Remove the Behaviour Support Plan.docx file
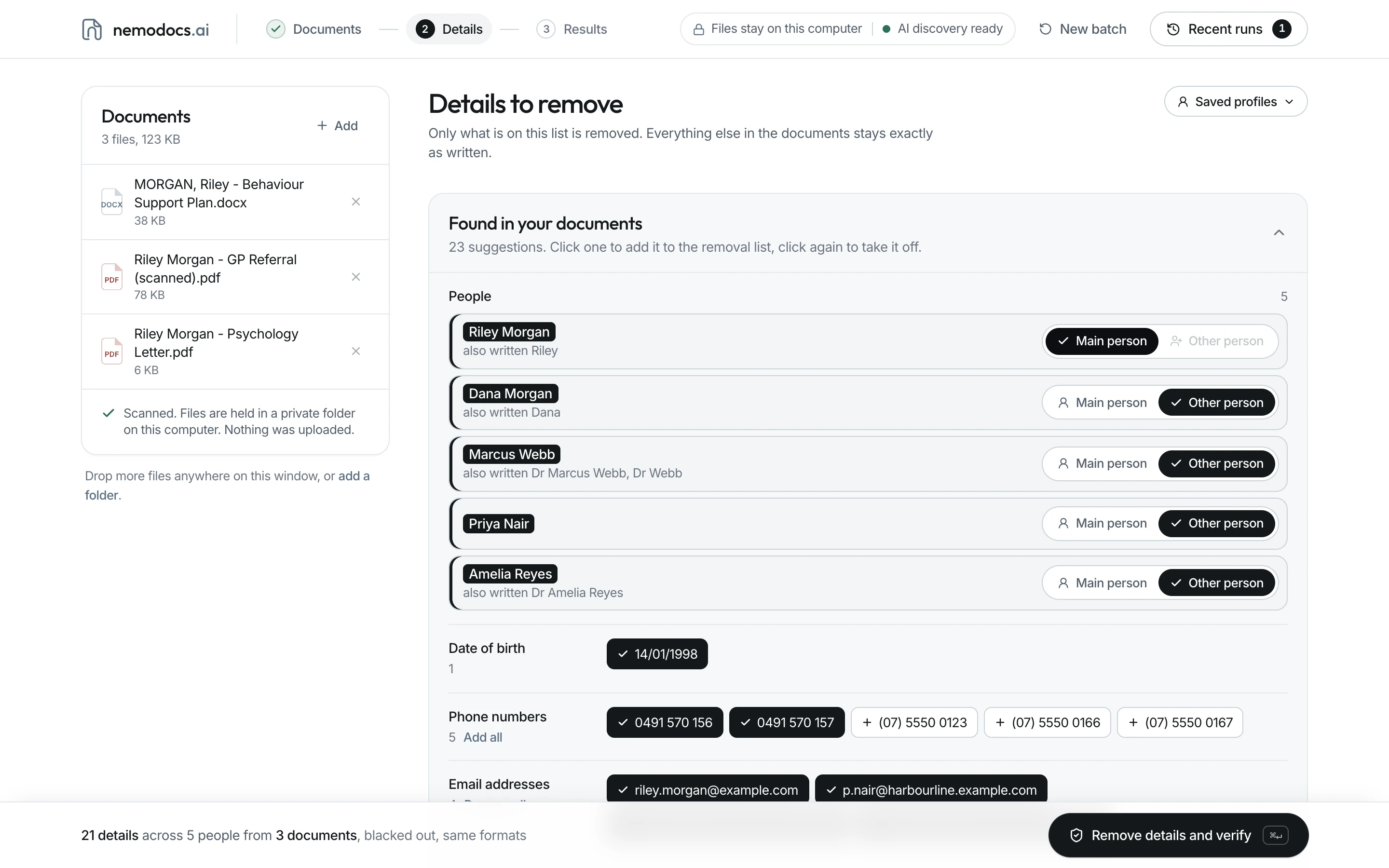Image resolution: width=1389 pixels, height=868 pixels. click(356, 202)
